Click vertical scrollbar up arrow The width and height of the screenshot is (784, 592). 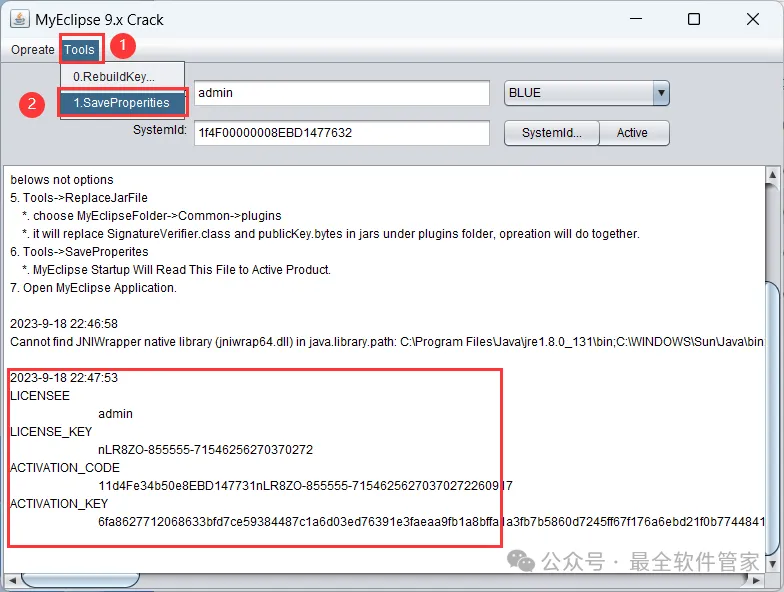[x=772, y=175]
